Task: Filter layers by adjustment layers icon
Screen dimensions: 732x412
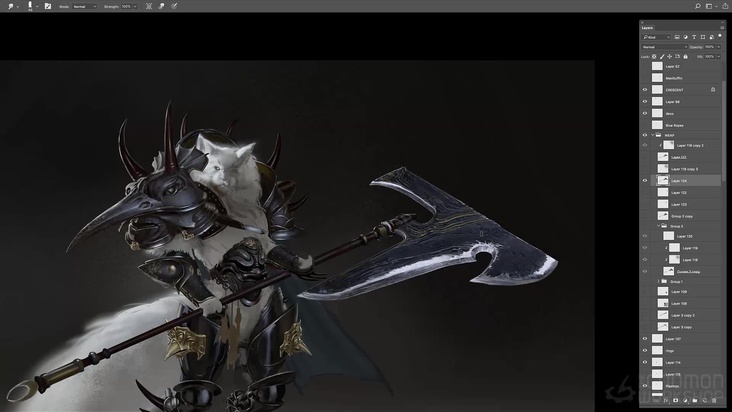Action: click(685, 37)
